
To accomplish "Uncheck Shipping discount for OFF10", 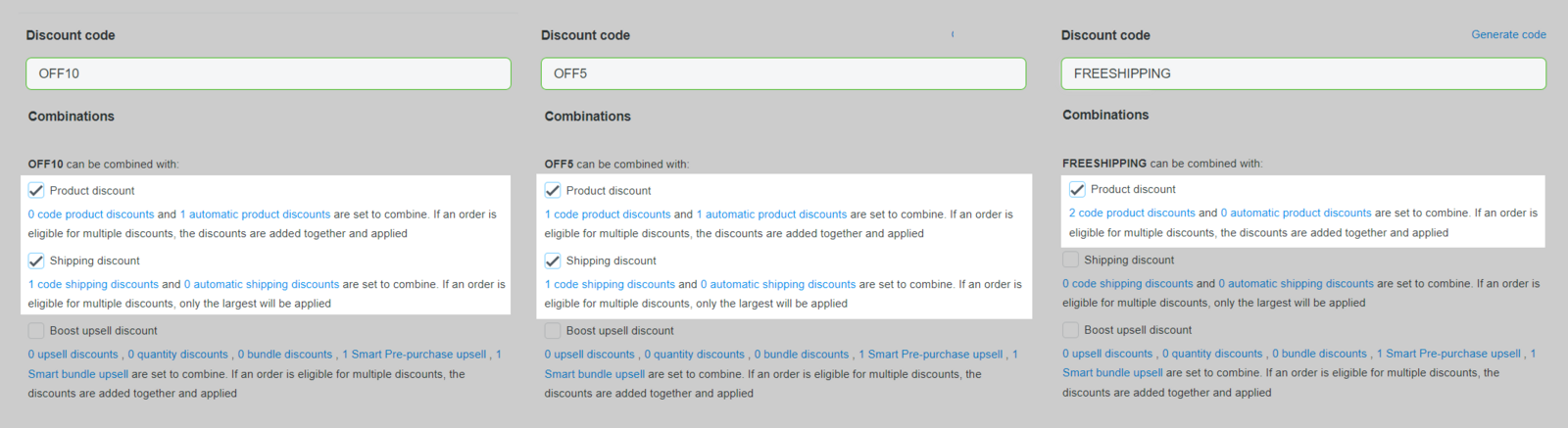I will 36,261.
